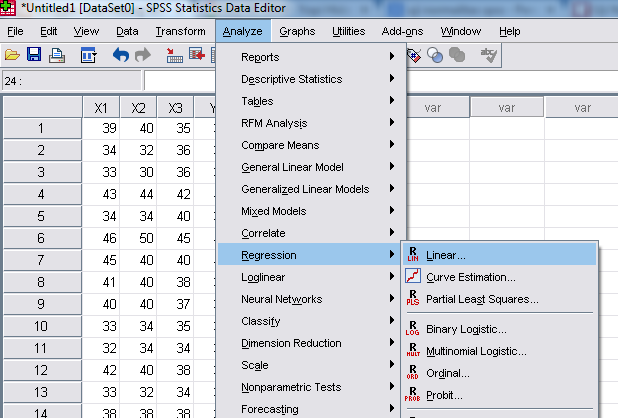618x418 pixels.
Task: Click the Use Variable Sets circles icon
Action: pyautogui.click(x=435, y=55)
